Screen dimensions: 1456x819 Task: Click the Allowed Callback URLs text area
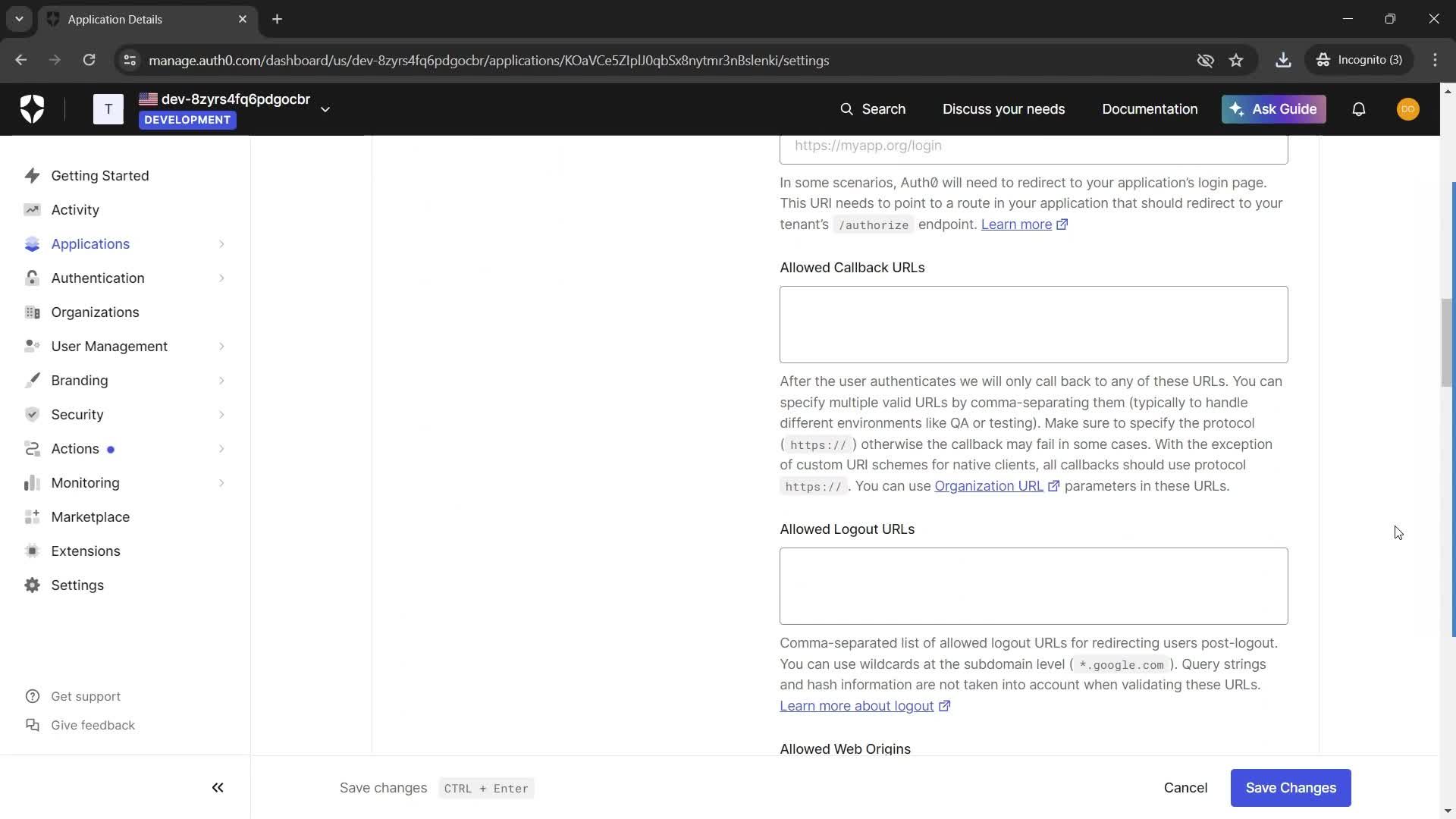tap(1034, 325)
